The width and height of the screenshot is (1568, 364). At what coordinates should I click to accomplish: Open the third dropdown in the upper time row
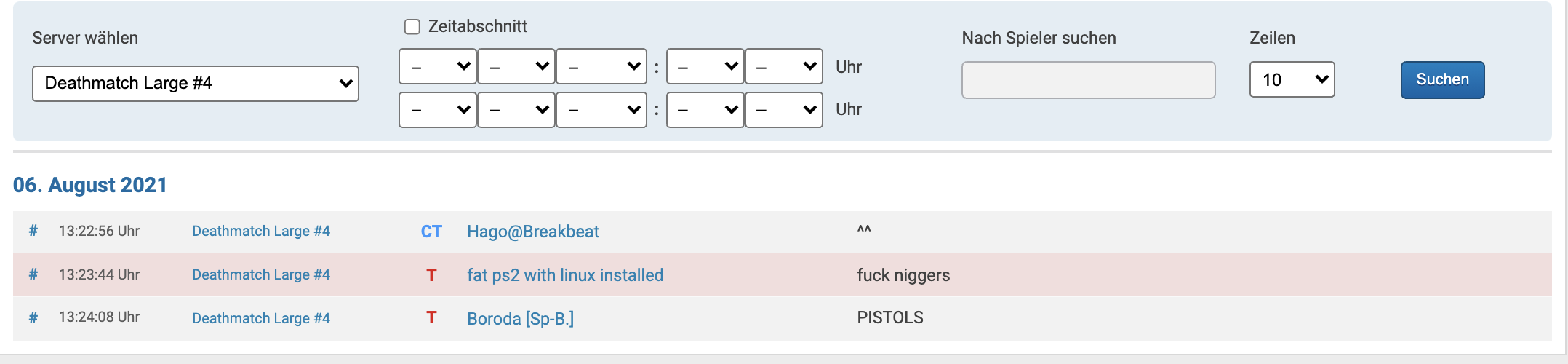[601, 67]
